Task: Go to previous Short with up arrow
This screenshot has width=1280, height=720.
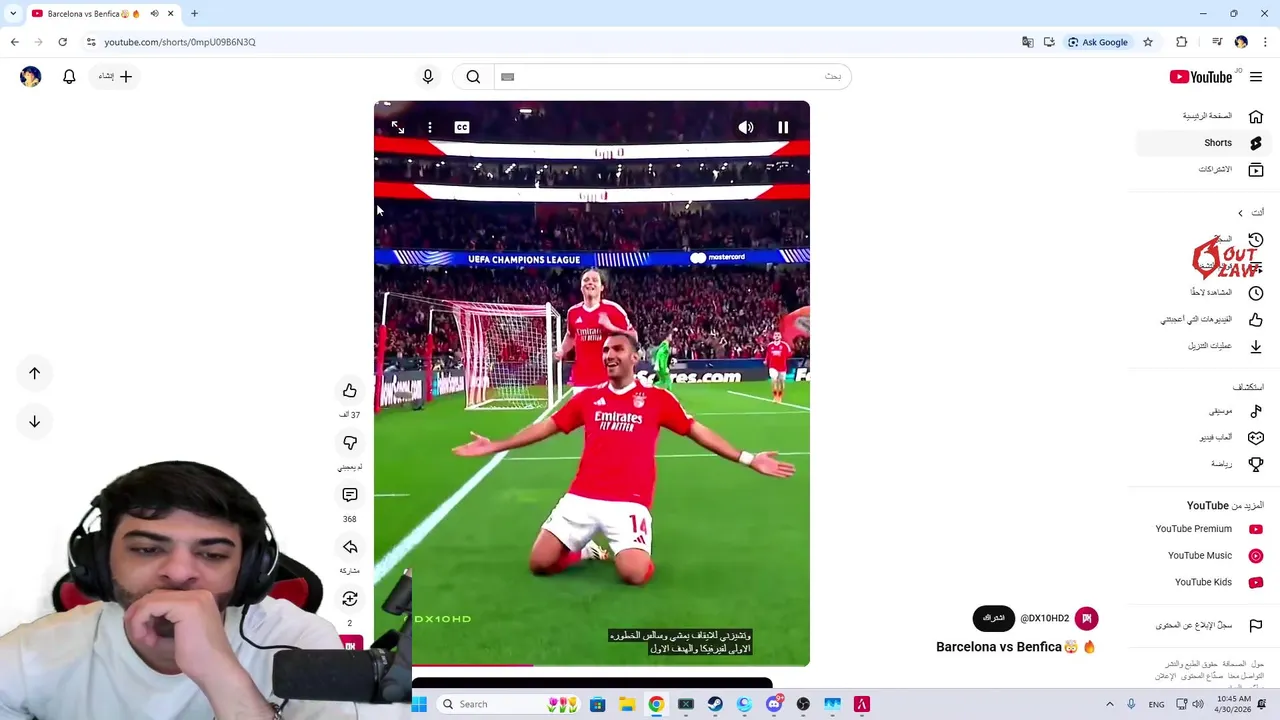Action: coord(34,373)
